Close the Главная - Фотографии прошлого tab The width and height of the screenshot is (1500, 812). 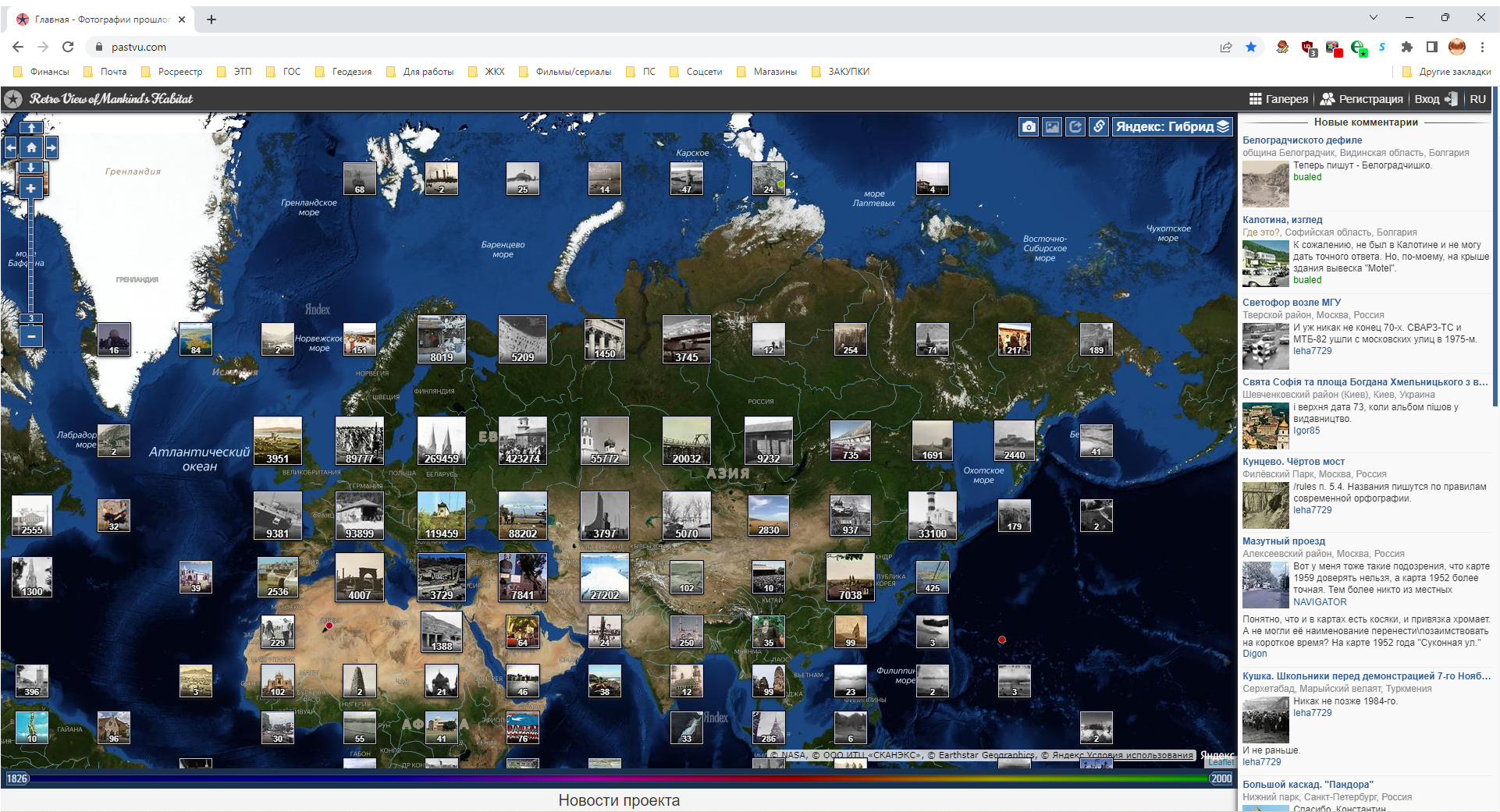182,20
